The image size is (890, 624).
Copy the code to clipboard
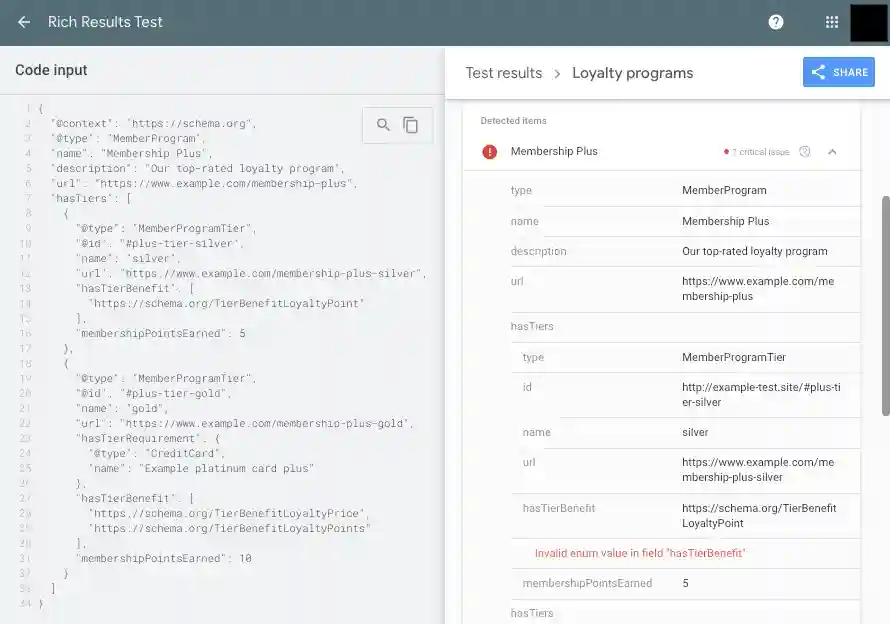pos(410,125)
